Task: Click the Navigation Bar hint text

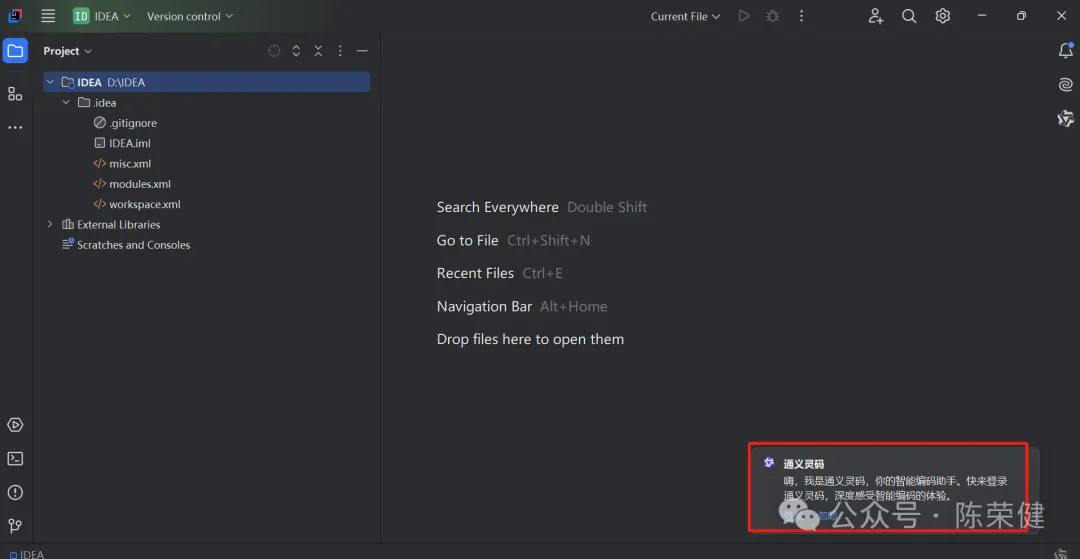Action: click(484, 306)
